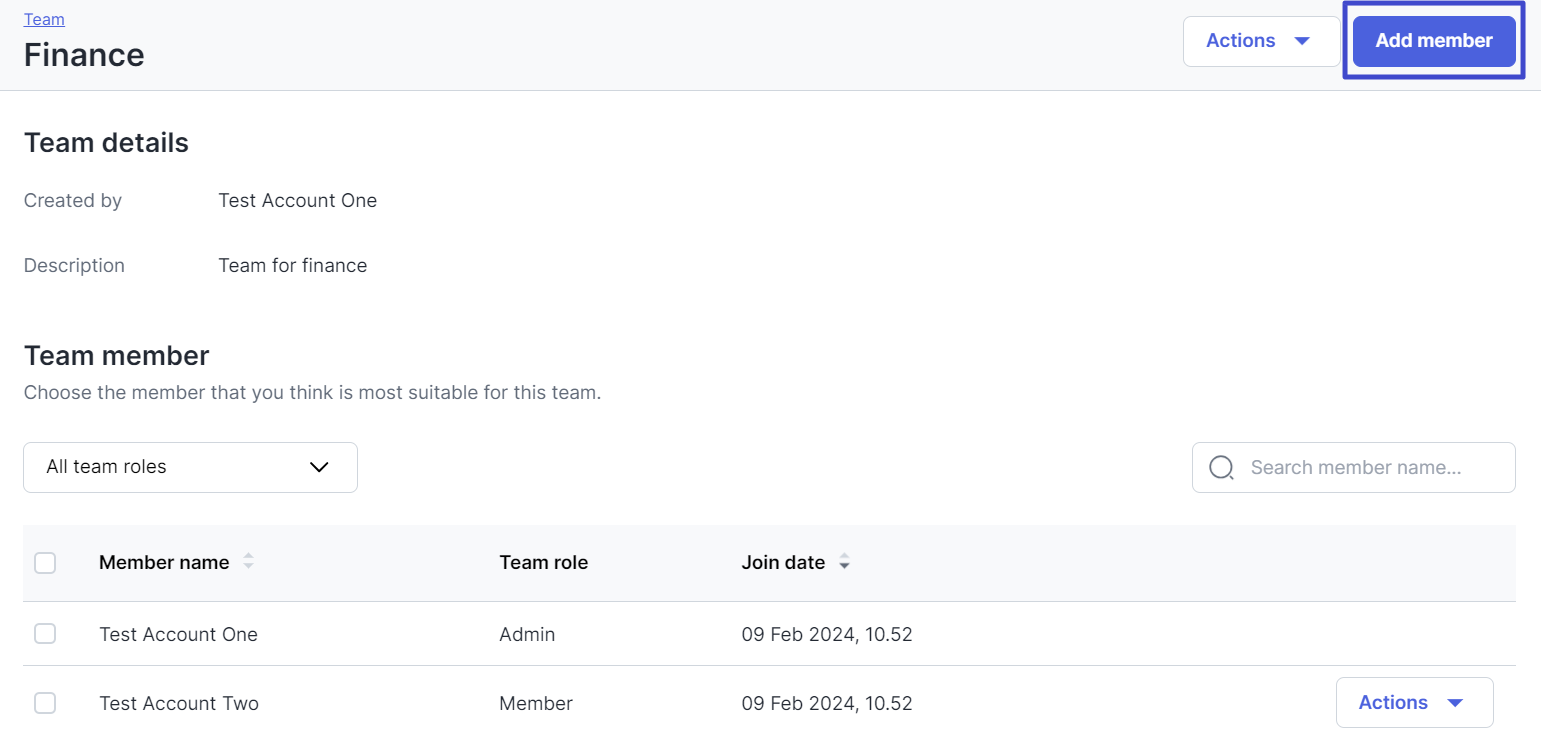Image resolution: width=1541 pixels, height=736 pixels.
Task: Sort by Join date column arrows
Action: point(844,562)
